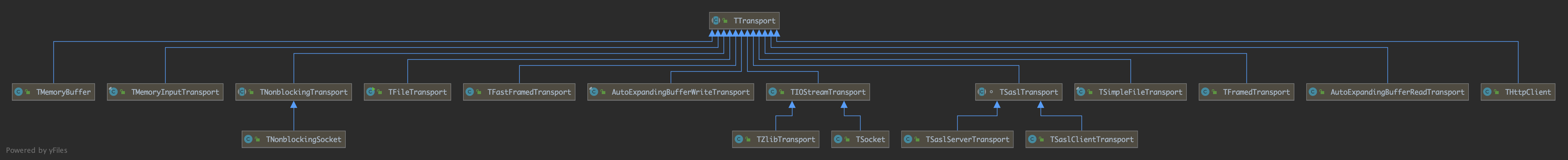Click the class icon of AutoExpandingBufferReadTransport
1568x160 pixels.
1312,92
